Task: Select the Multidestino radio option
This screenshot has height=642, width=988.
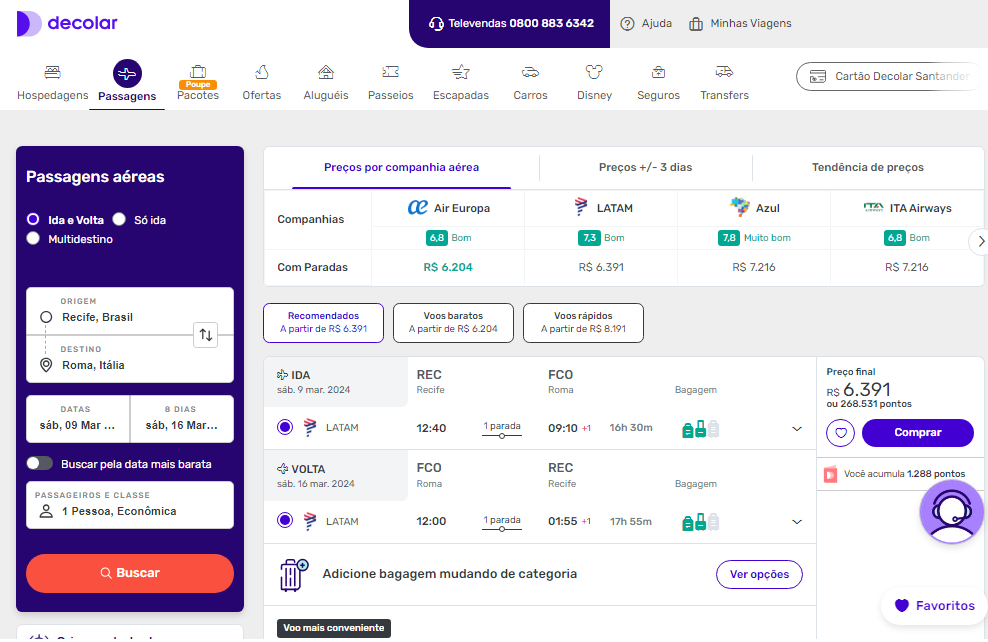Action: pyautogui.click(x=33, y=239)
